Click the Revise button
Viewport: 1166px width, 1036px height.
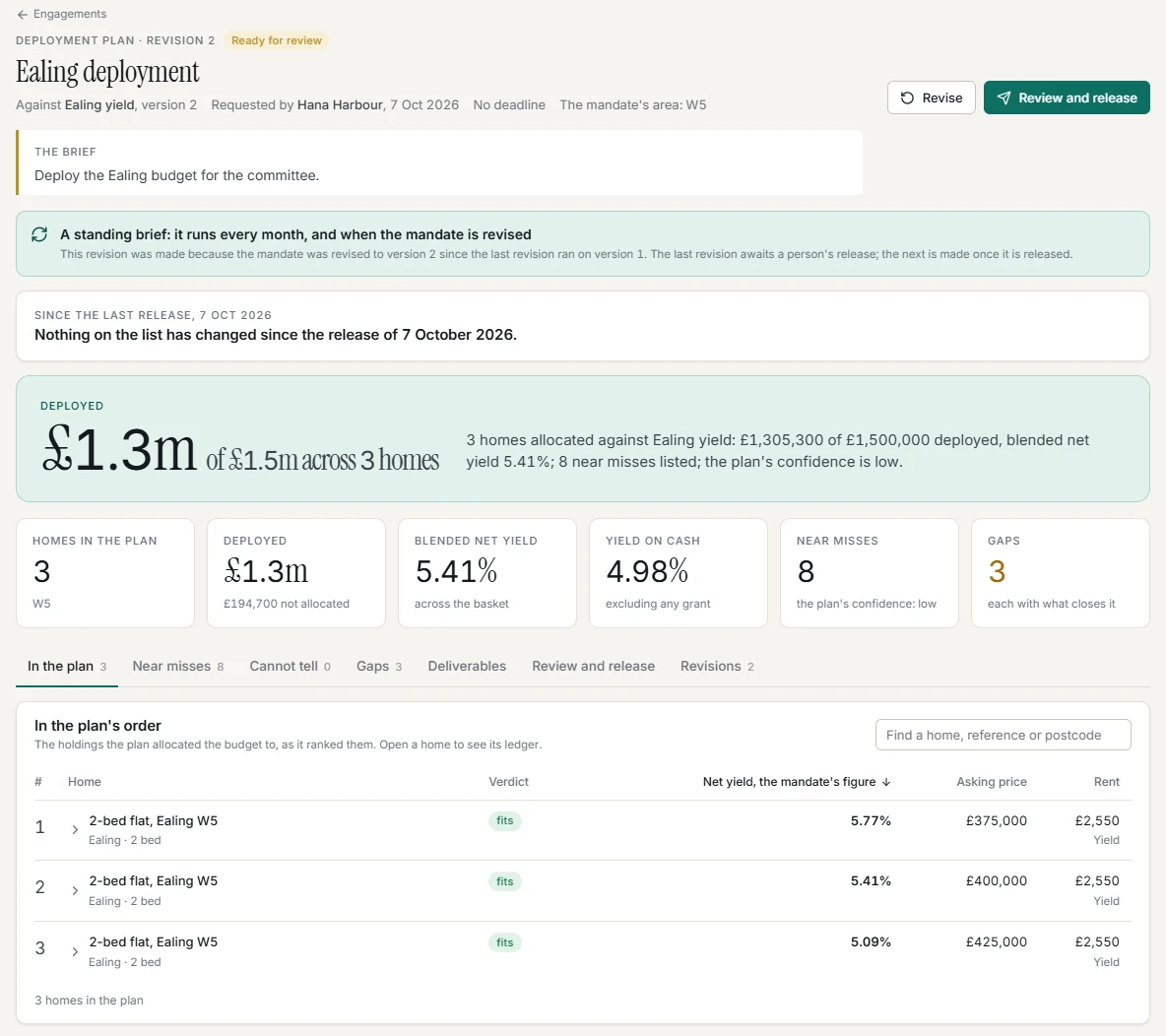click(931, 97)
